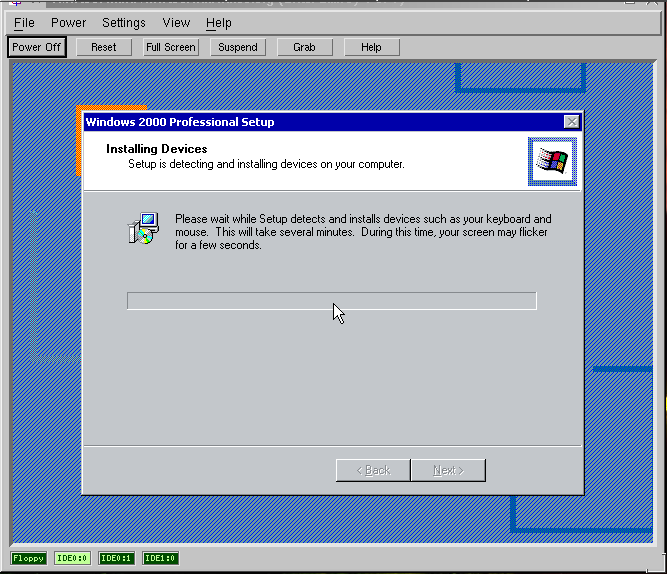Close the Windows 2000 Professional Setup dialog
This screenshot has height=574, width=667.
[571, 122]
